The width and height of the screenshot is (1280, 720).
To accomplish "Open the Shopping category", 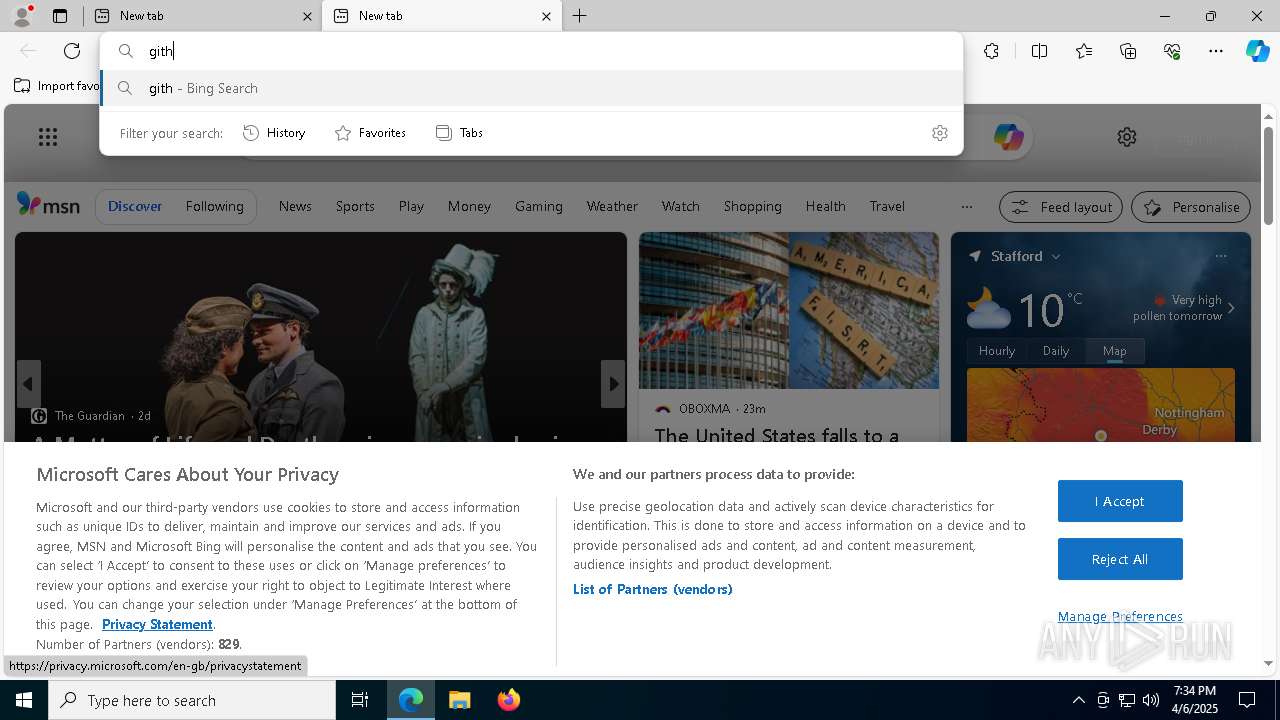I will (752, 206).
